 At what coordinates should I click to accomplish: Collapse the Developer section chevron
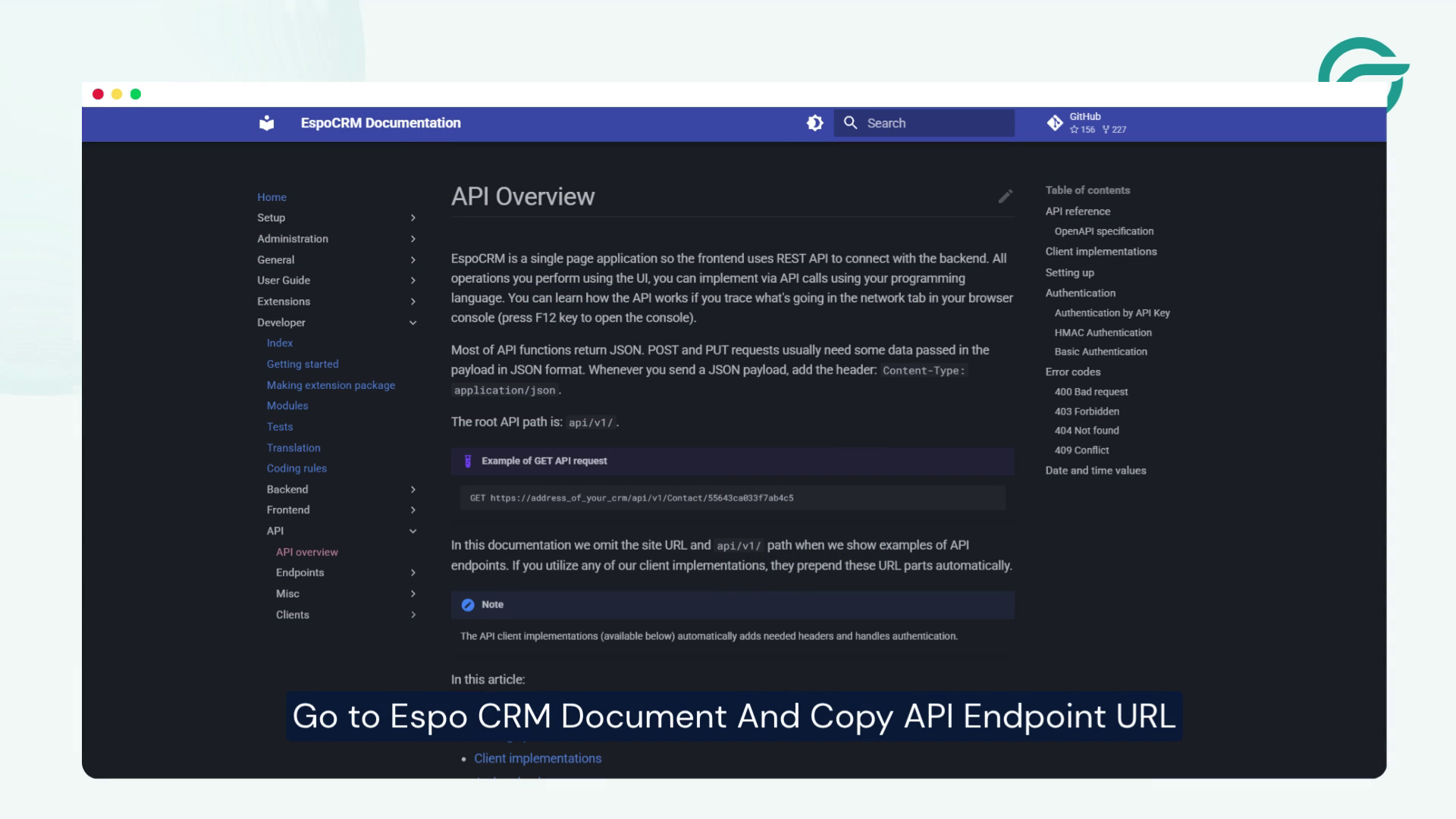pos(413,323)
